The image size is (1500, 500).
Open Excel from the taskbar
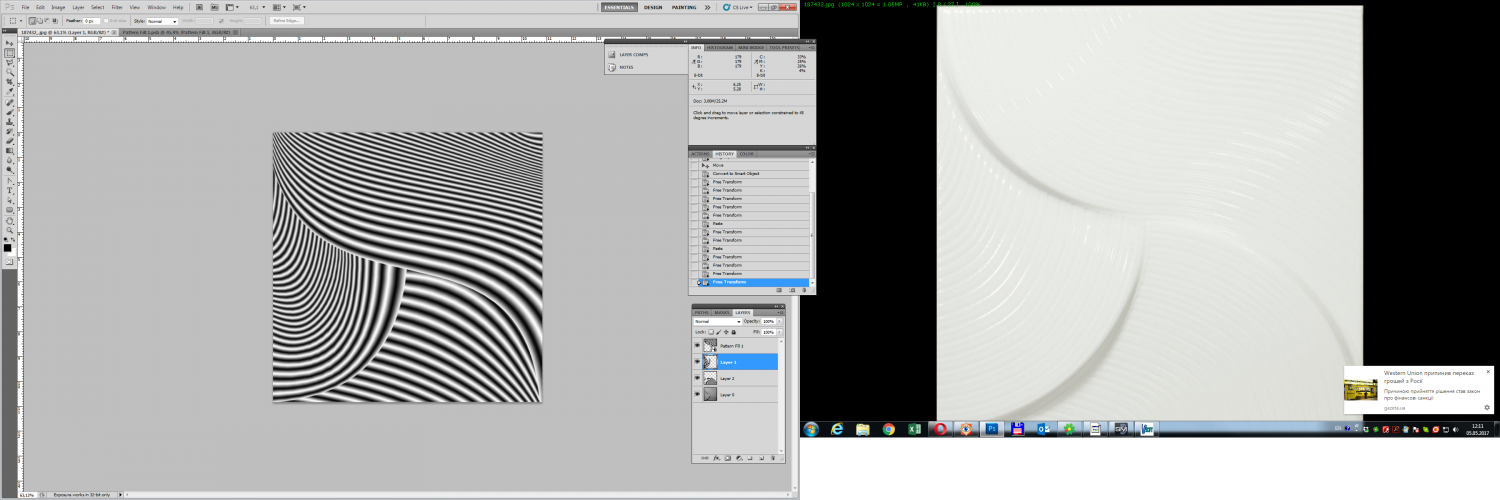(x=913, y=429)
